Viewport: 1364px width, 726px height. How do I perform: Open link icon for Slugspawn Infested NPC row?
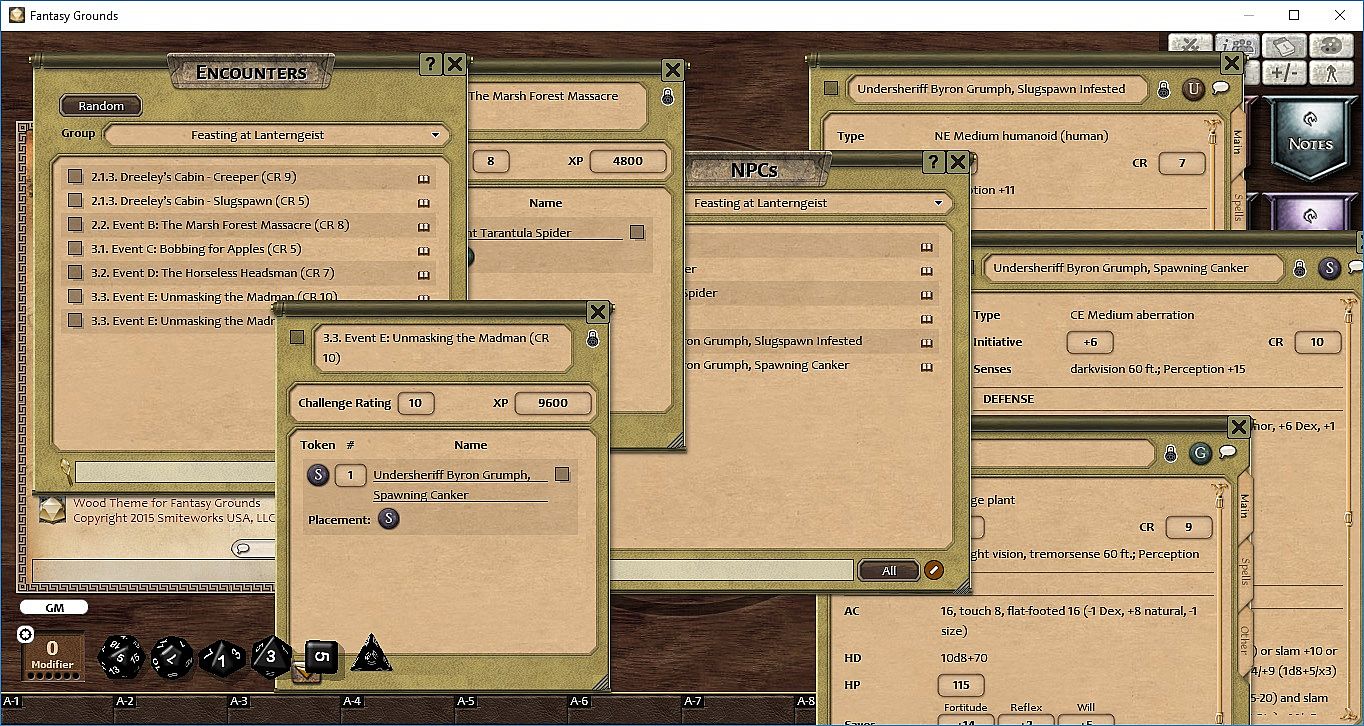click(x=926, y=342)
